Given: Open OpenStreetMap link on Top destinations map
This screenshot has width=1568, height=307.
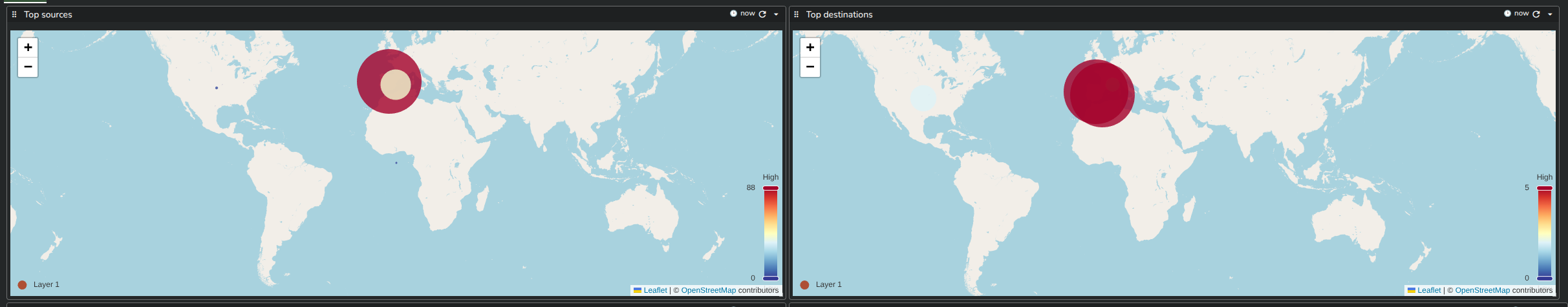Looking at the screenshot, I should [x=1482, y=290].
